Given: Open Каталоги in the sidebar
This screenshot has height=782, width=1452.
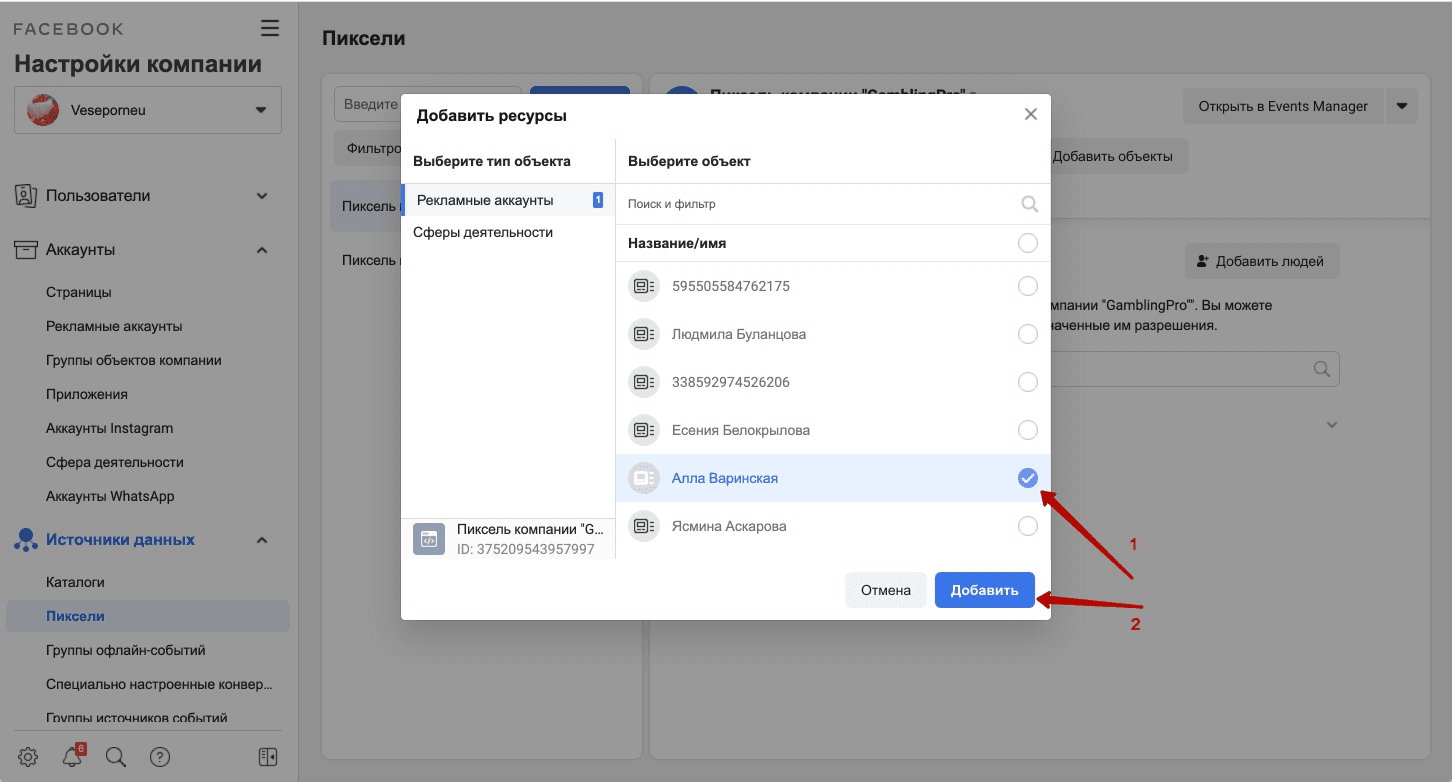Looking at the screenshot, I should click(x=75, y=582).
